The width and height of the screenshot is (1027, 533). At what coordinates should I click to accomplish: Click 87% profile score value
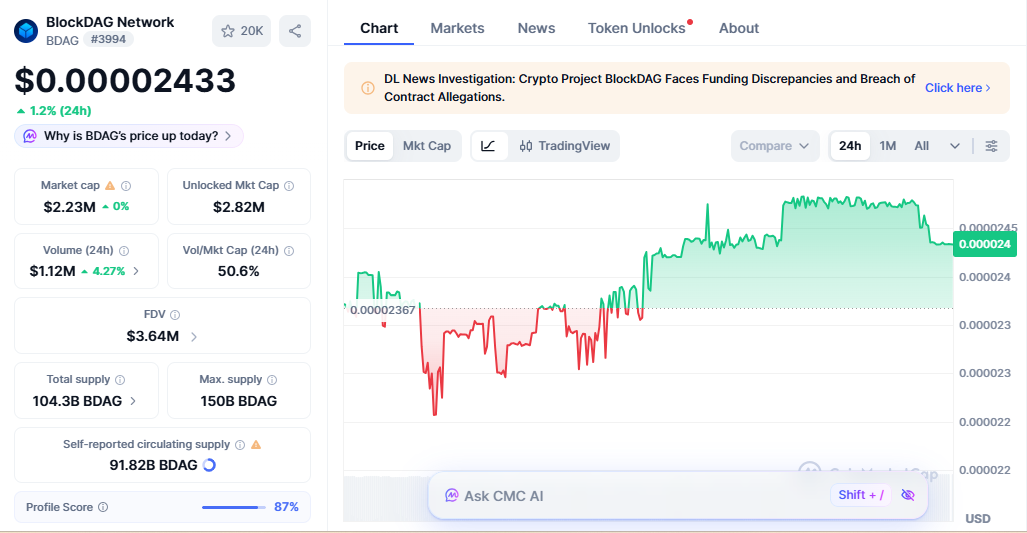click(x=286, y=507)
